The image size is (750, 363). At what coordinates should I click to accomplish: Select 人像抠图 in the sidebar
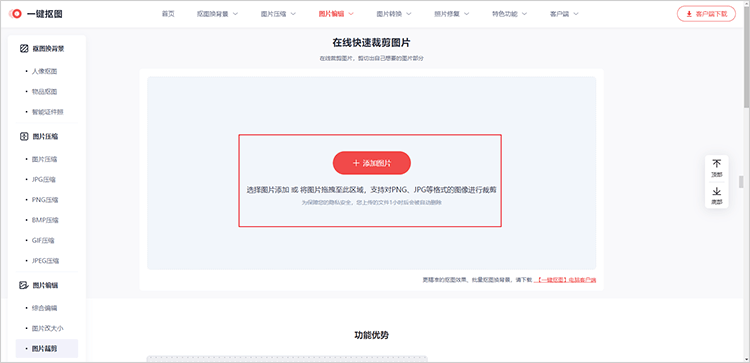coord(44,71)
